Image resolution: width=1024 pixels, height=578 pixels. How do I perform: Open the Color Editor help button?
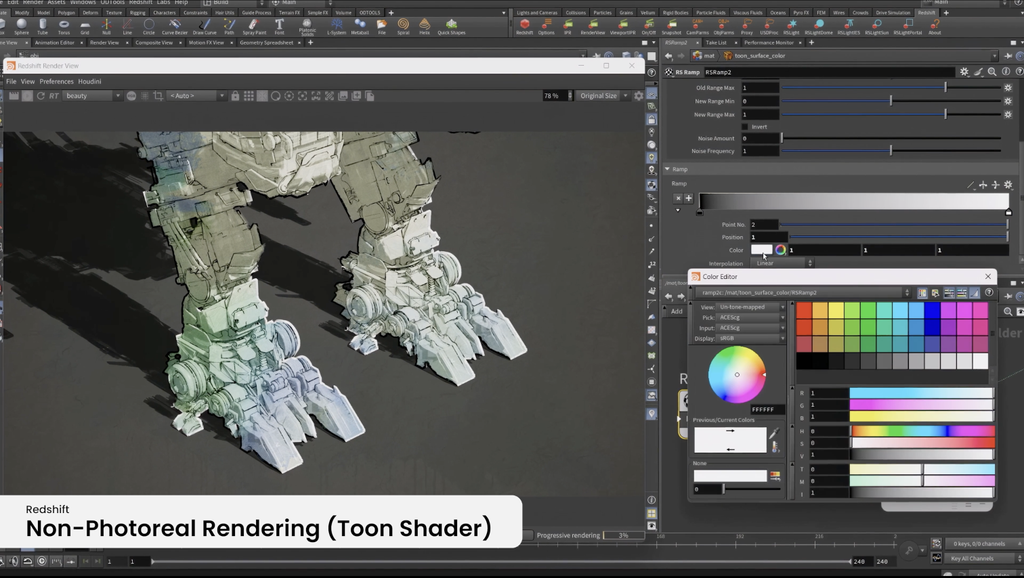click(x=989, y=292)
